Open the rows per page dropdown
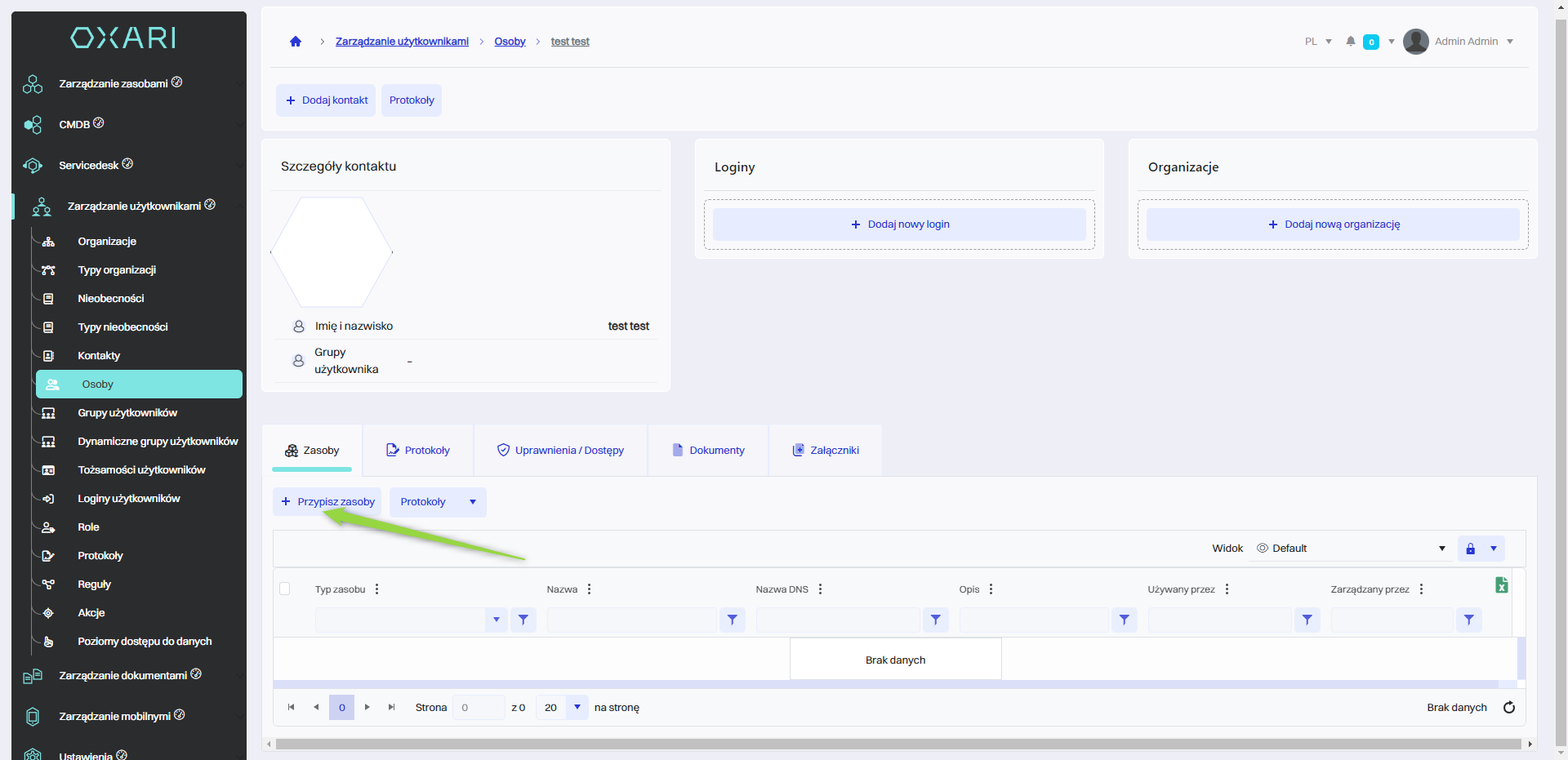1568x760 pixels. pos(577,708)
